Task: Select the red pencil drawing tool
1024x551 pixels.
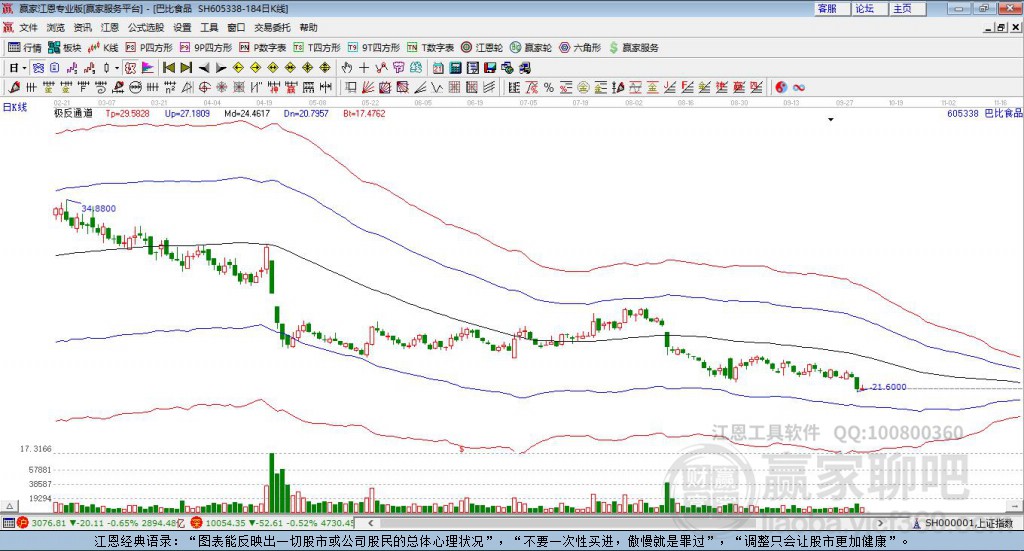Action: [x=14, y=87]
